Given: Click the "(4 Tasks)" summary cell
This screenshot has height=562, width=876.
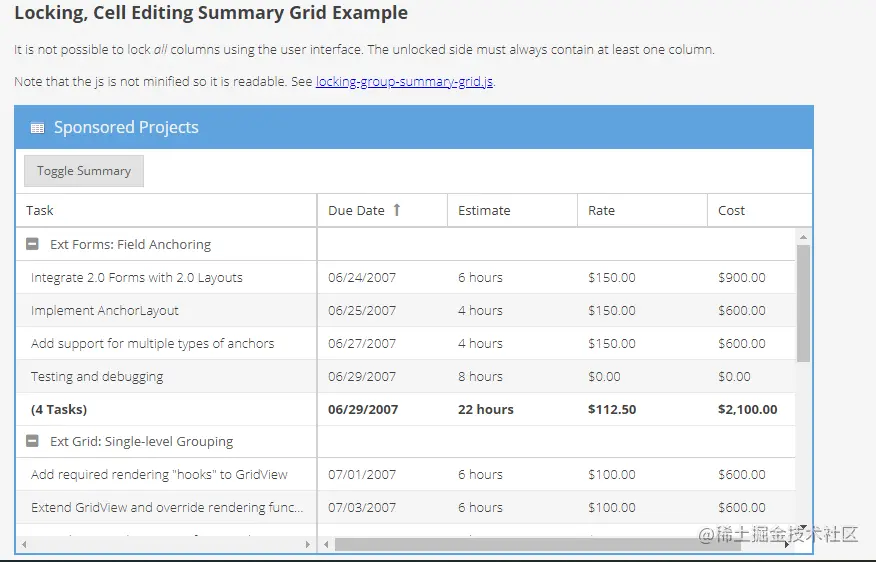Looking at the screenshot, I should [166, 409].
